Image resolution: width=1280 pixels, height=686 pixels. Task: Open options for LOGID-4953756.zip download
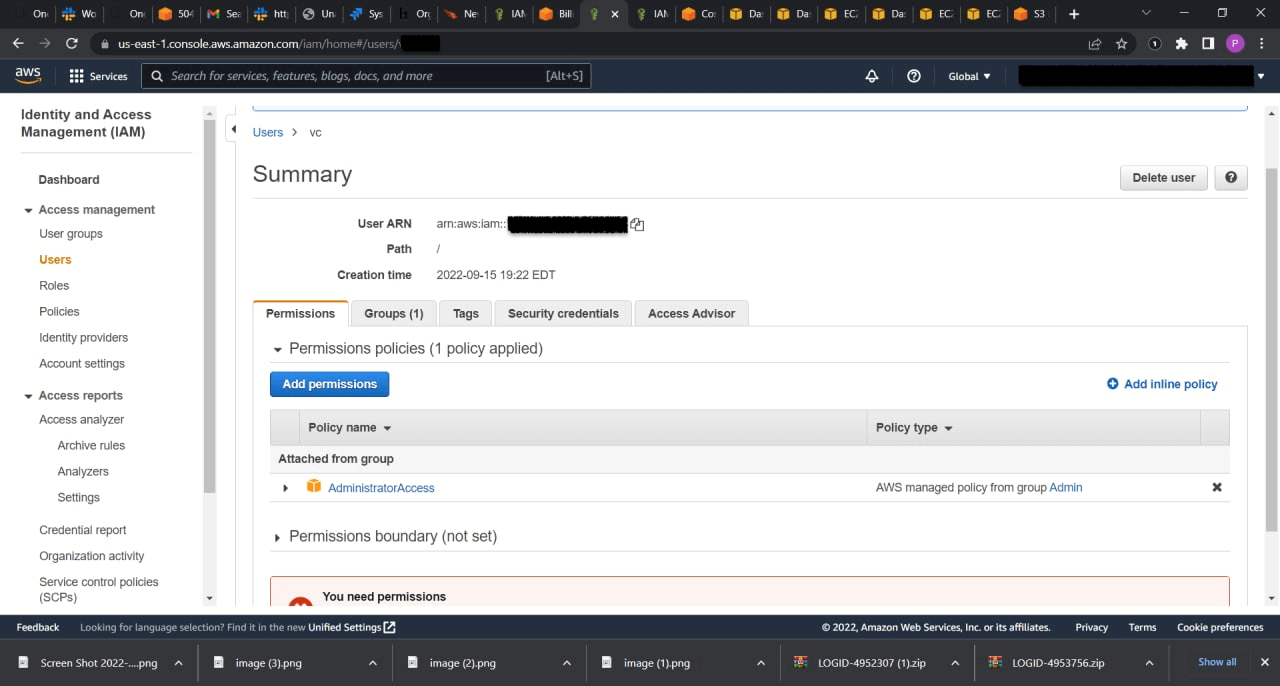pyautogui.click(x=1149, y=663)
